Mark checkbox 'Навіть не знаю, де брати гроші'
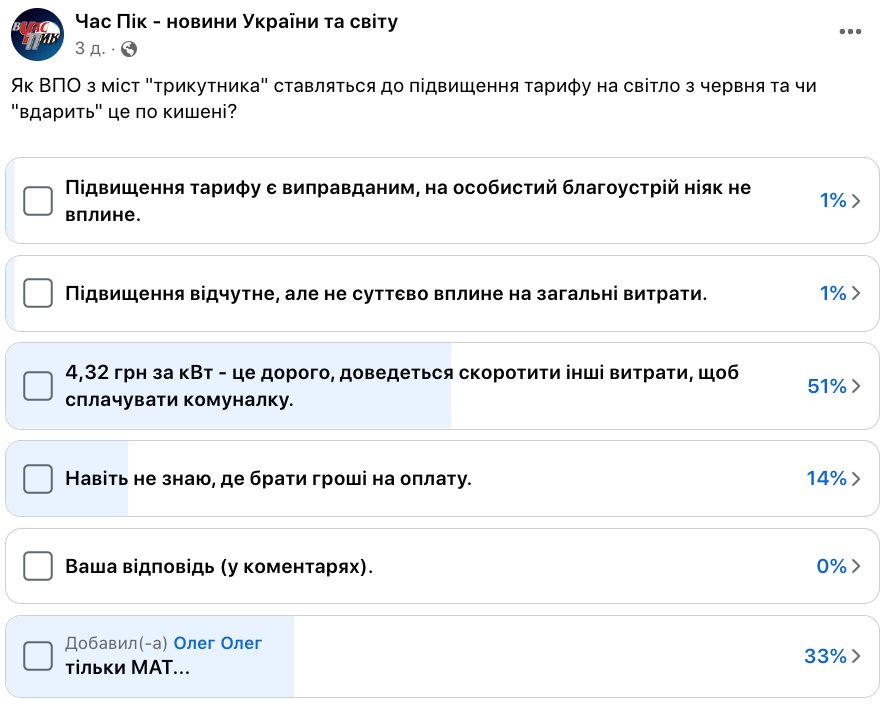Image resolution: width=894 pixels, height=706 pixels. (x=38, y=479)
